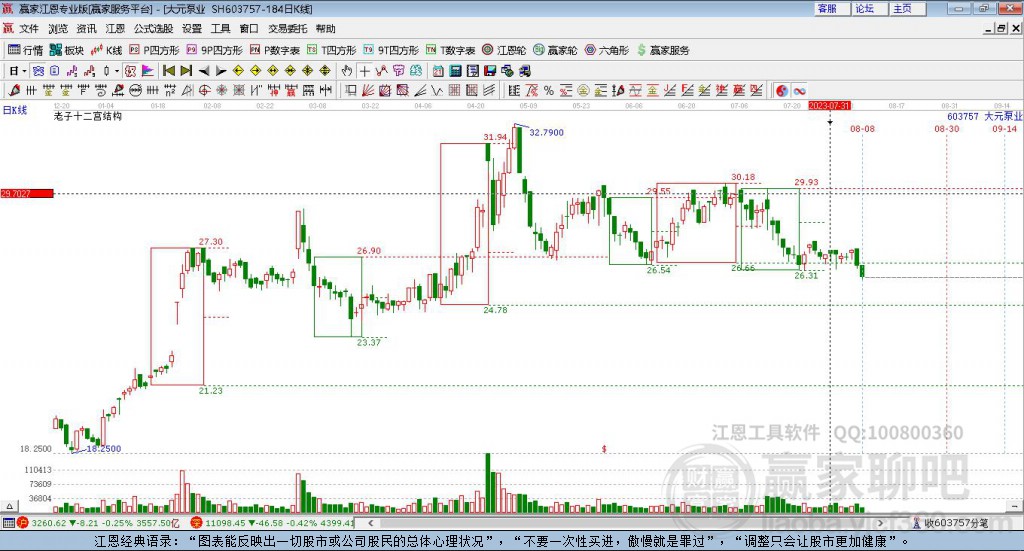The width and height of the screenshot is (1024, 551).
Task: Click the chart horizontal scrollbar left arrow
Action: tap(371, 523)
